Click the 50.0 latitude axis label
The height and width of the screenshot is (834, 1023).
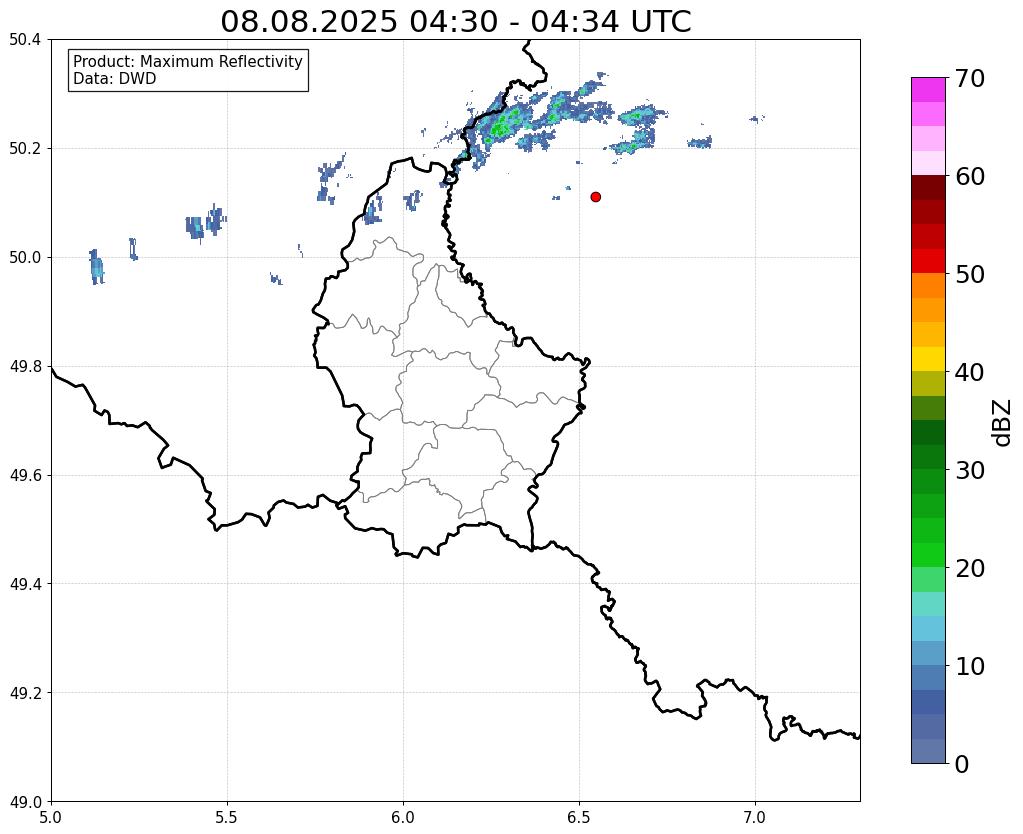pos(25,257)
